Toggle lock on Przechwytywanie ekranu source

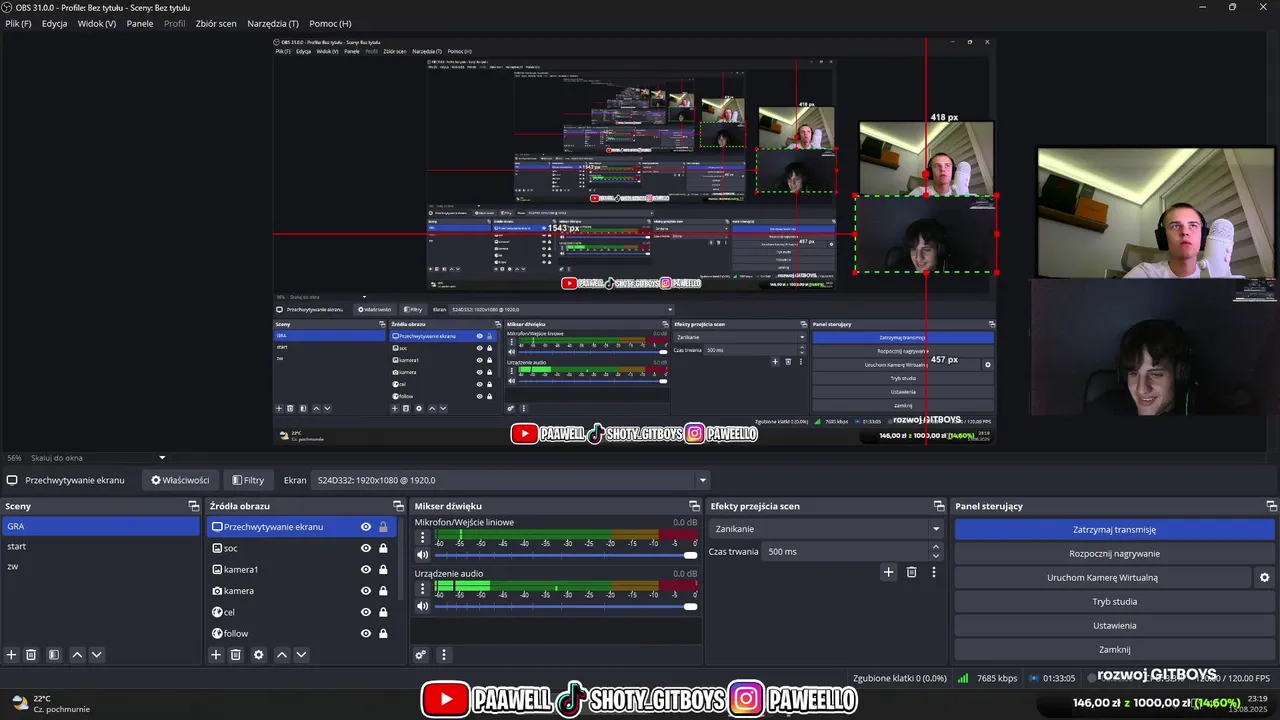click(x=383, y=527)
